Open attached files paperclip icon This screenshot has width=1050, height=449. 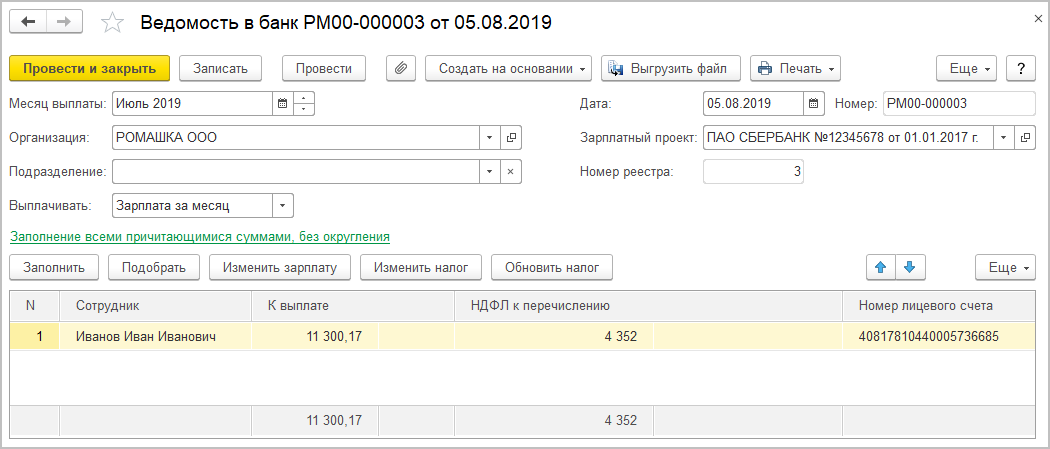click(x=399, y=68)
